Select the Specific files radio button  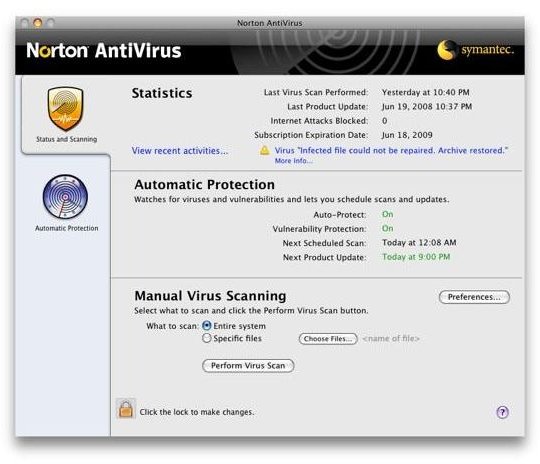(207, 338)
